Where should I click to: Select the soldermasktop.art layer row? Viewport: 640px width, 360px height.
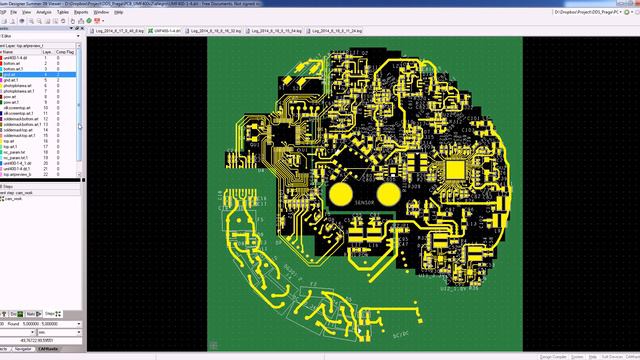click(x=38, y=130)
